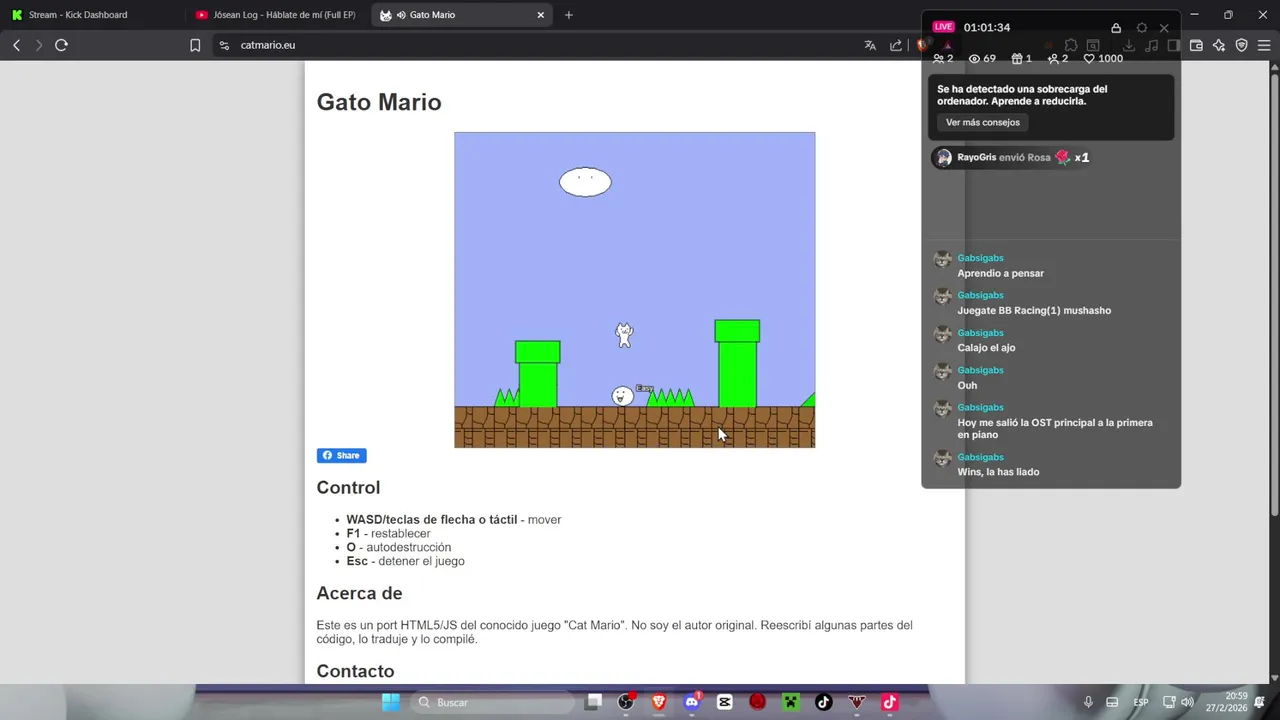1280x720 pixels.
Task: Click the lock icon in live overlay
Action: click(x=1116, y=28)
